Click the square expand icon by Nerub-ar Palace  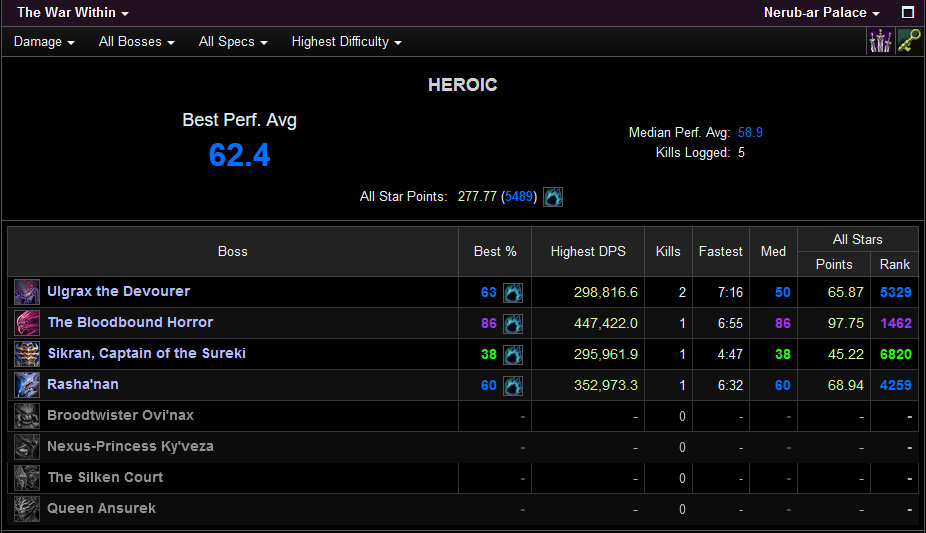pyautogui.click(x=908, y=12)
